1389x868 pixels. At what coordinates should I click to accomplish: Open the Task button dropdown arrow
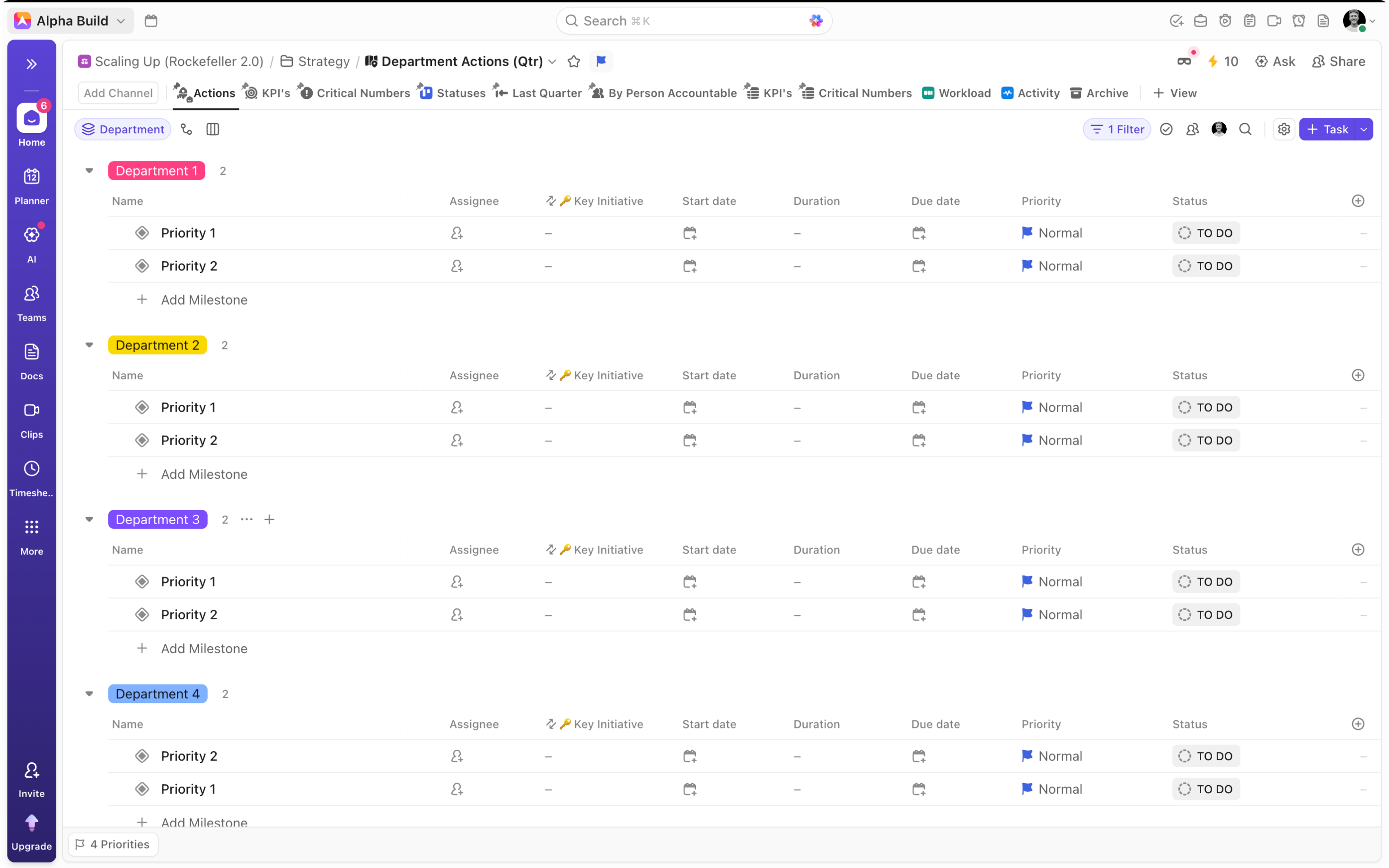click(x=1364, y=129)
